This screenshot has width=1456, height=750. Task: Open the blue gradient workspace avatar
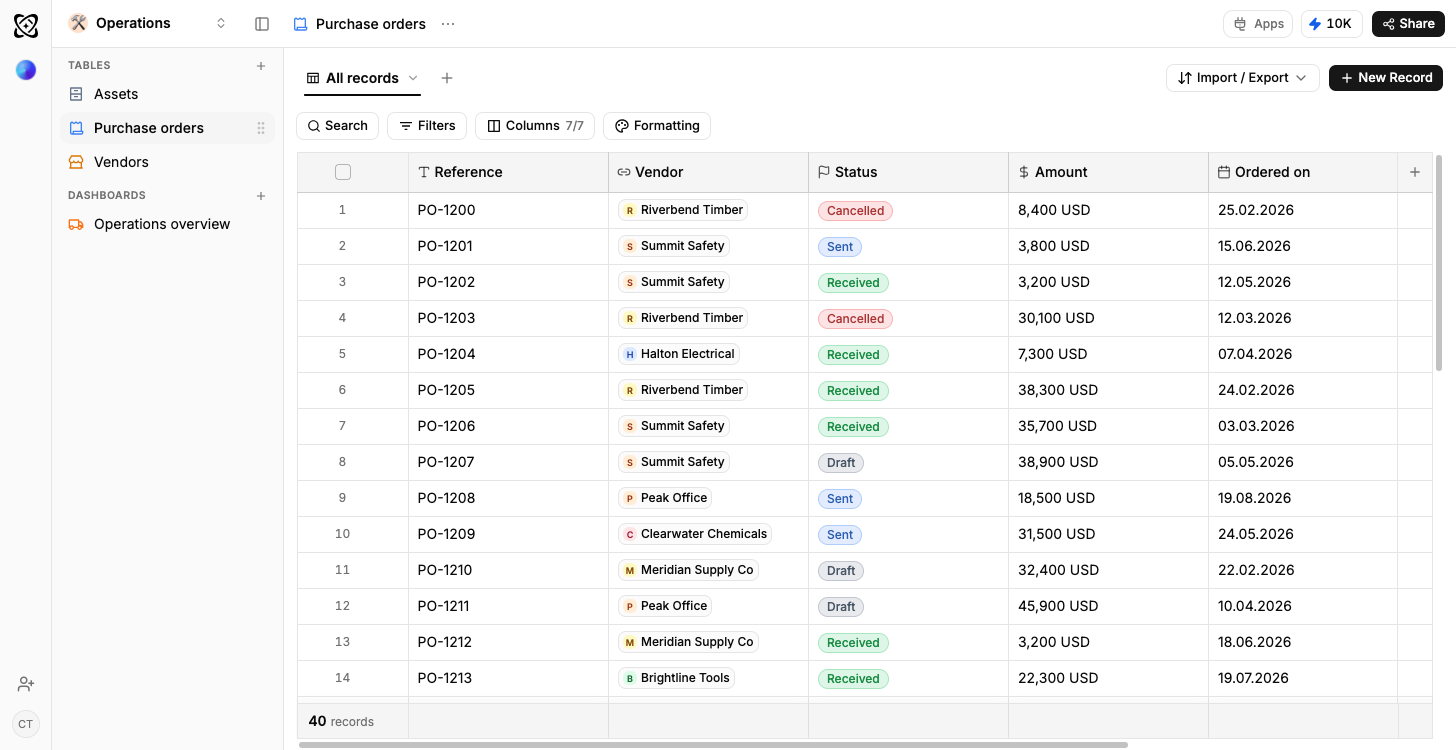click(26, 70)
